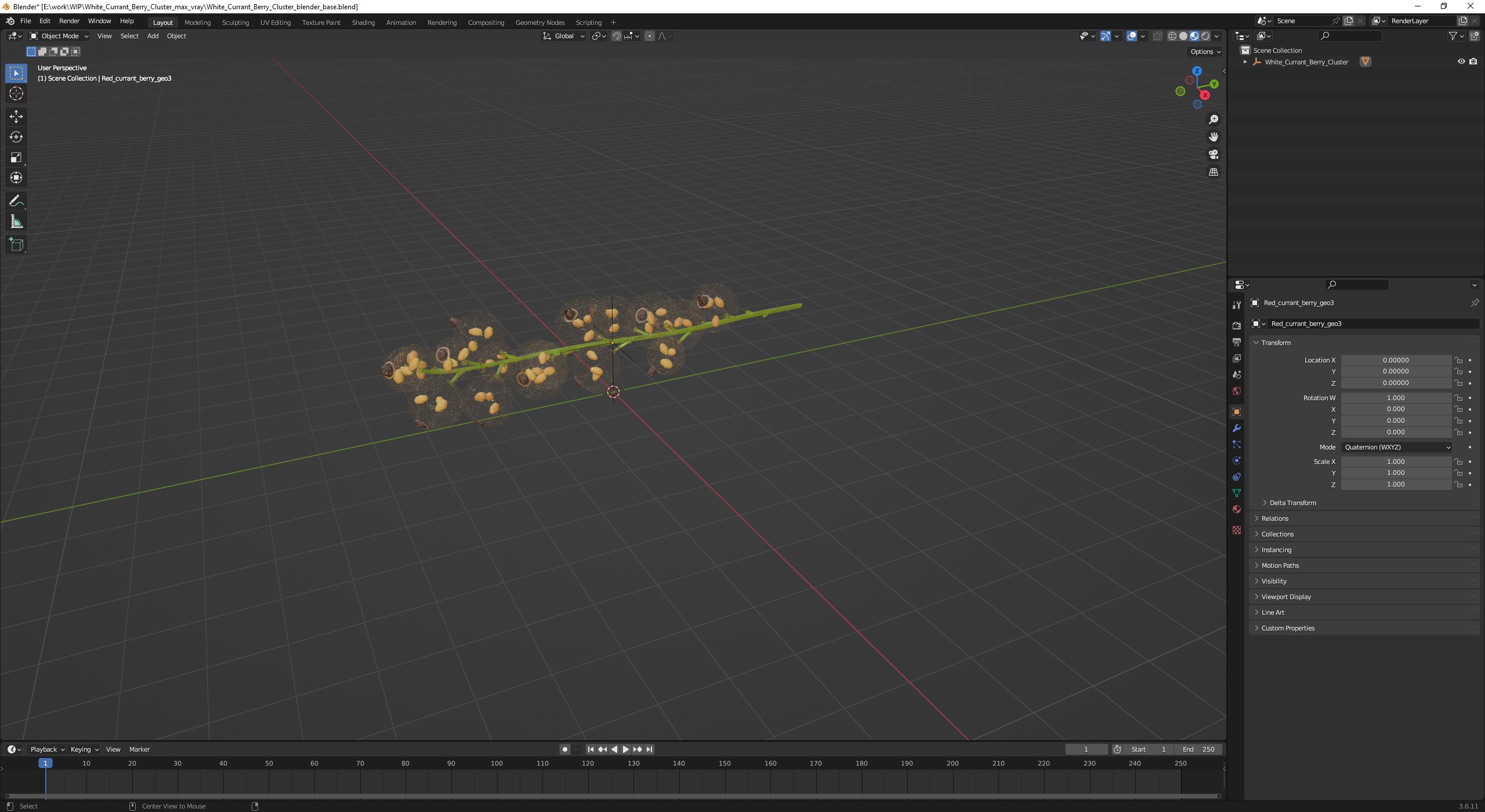Open the Texture properties tab
Viewport: 1485px width, 812px height.
(1236, 530)
